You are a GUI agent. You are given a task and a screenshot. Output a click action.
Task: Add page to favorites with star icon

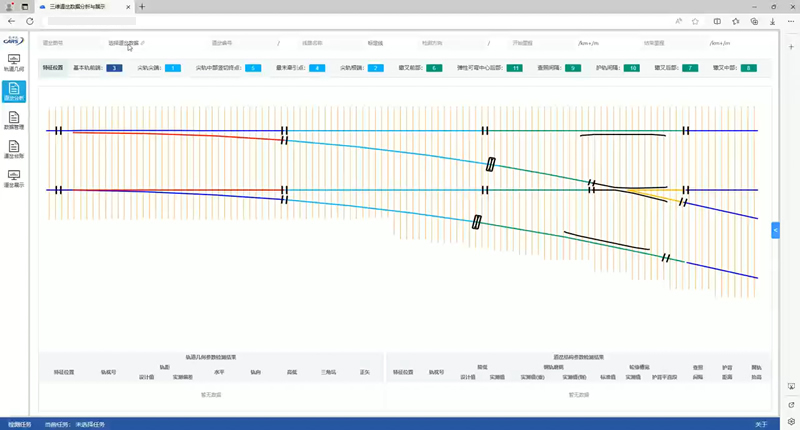click(x=695, y=21)
